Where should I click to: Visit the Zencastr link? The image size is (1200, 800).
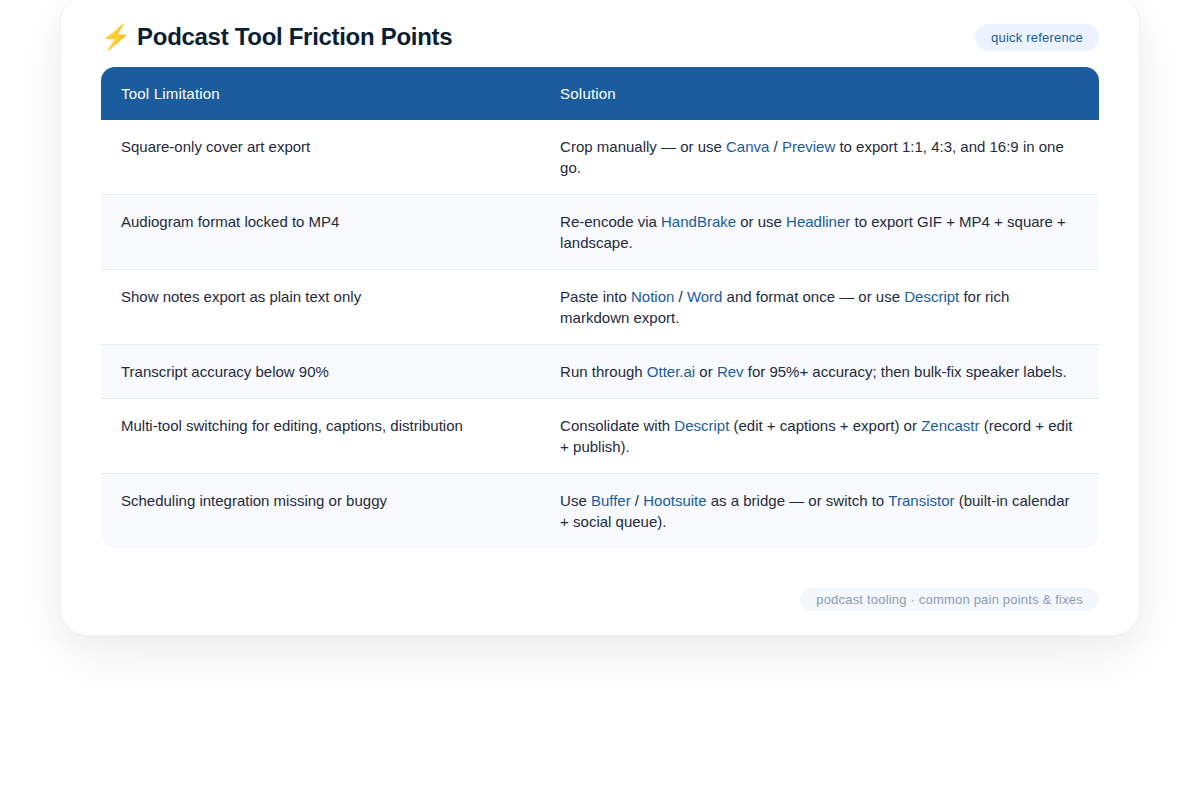coord(950,426)
